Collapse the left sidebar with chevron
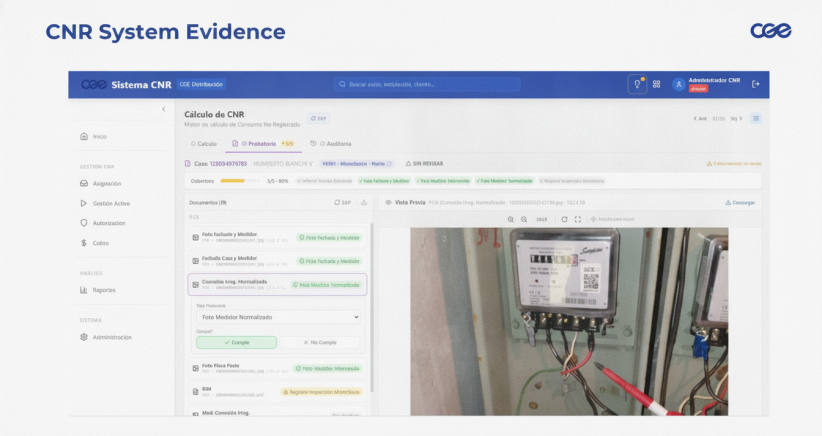Viewport: 822px width, 436px height. click(x=164, y=109)
